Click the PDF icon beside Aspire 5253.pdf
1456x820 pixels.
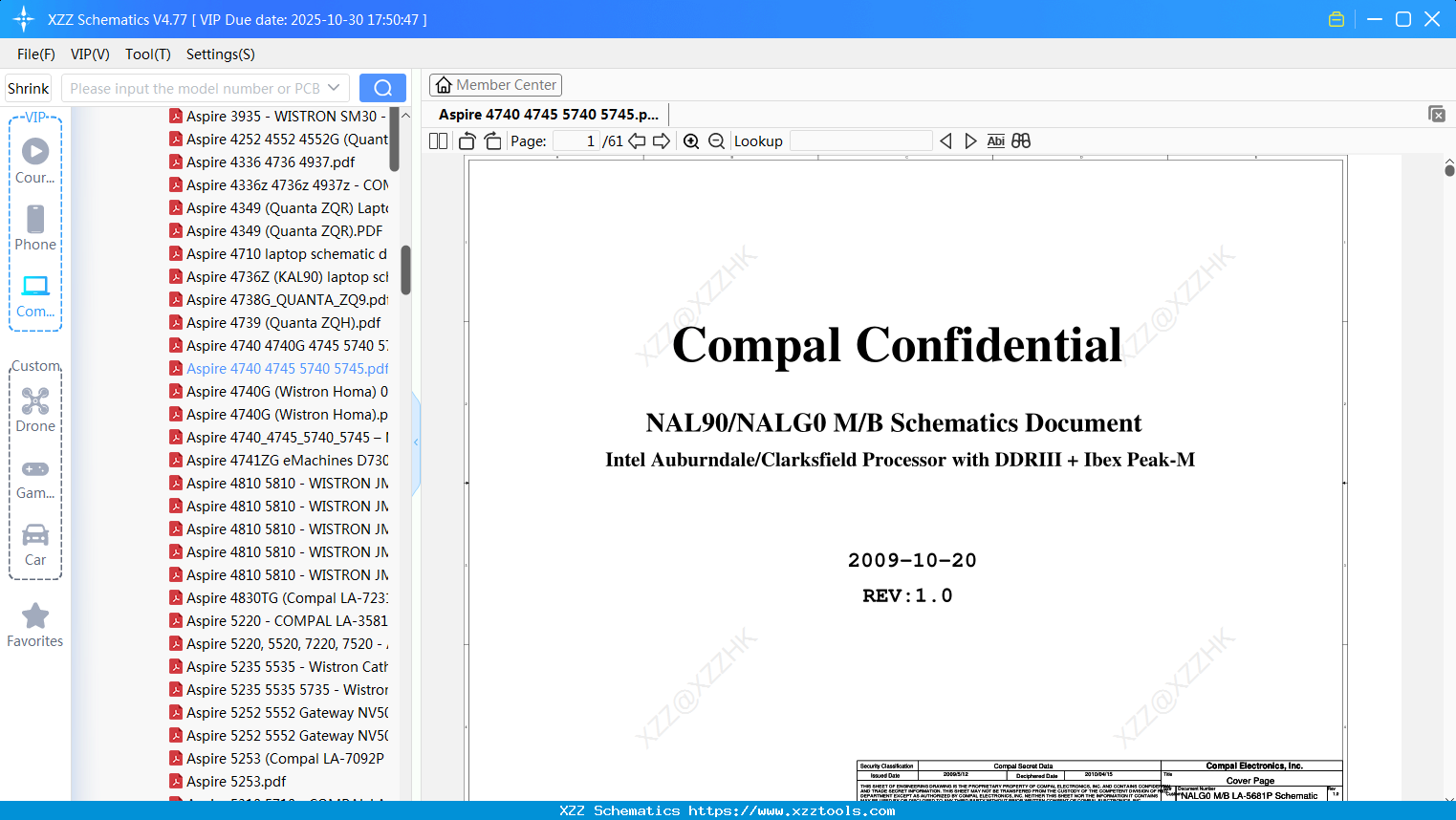click(x=176, y=781)
